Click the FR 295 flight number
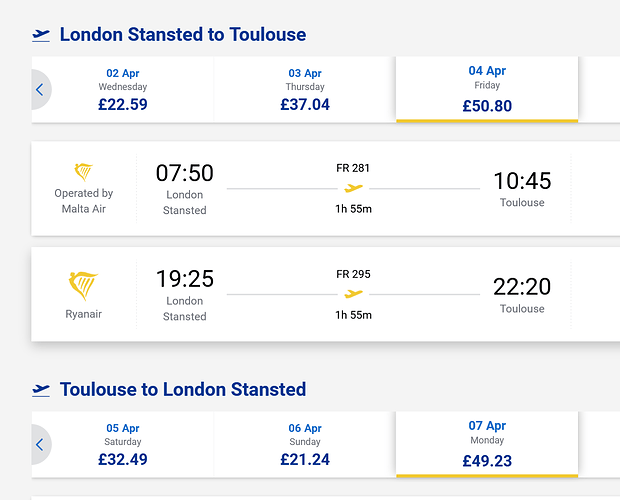620x500 pixels. pos(353,274)
